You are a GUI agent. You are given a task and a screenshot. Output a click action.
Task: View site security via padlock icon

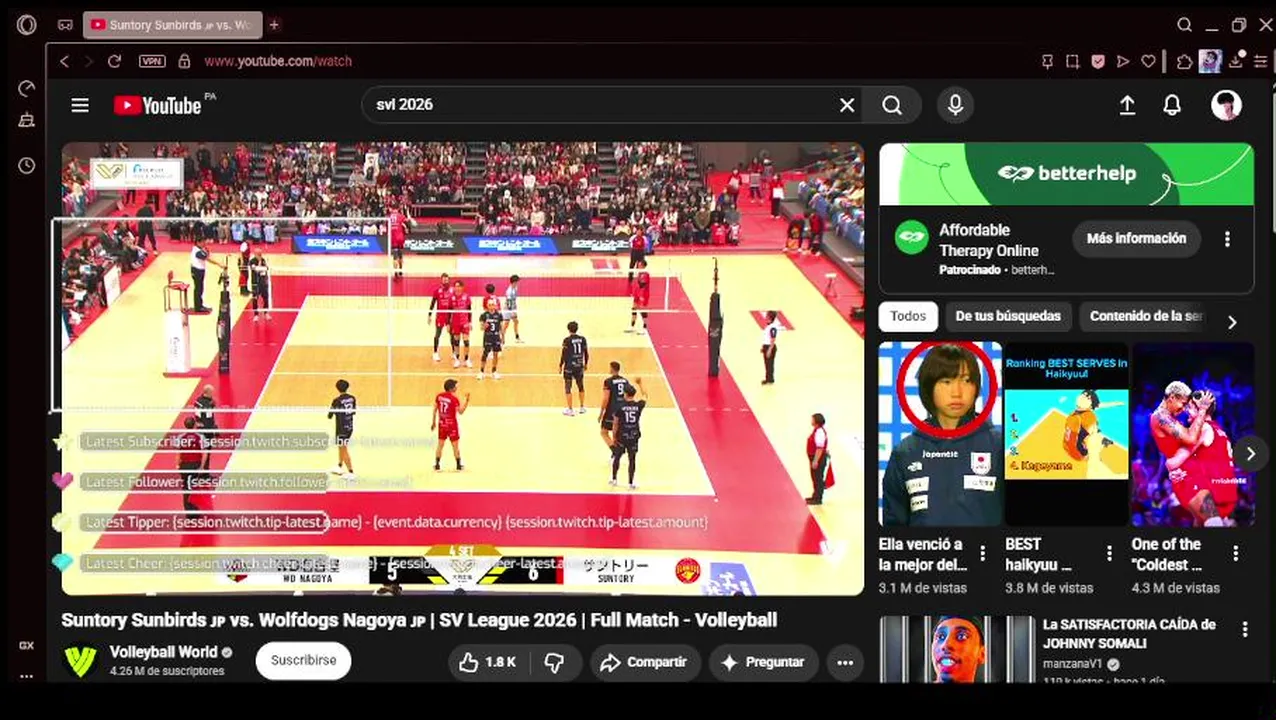[x=184, y=61]
